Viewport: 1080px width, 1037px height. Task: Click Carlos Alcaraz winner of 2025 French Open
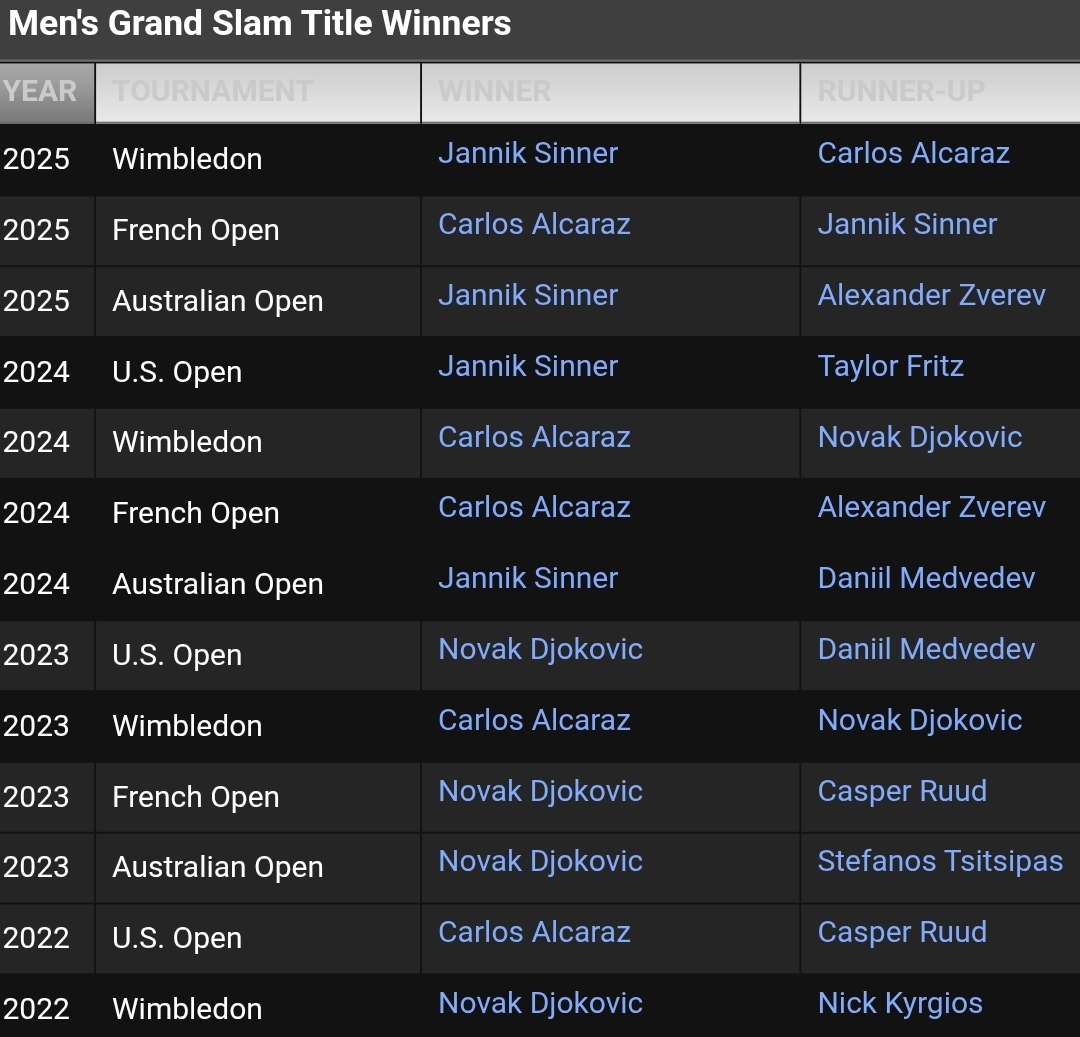pos(534,224)
